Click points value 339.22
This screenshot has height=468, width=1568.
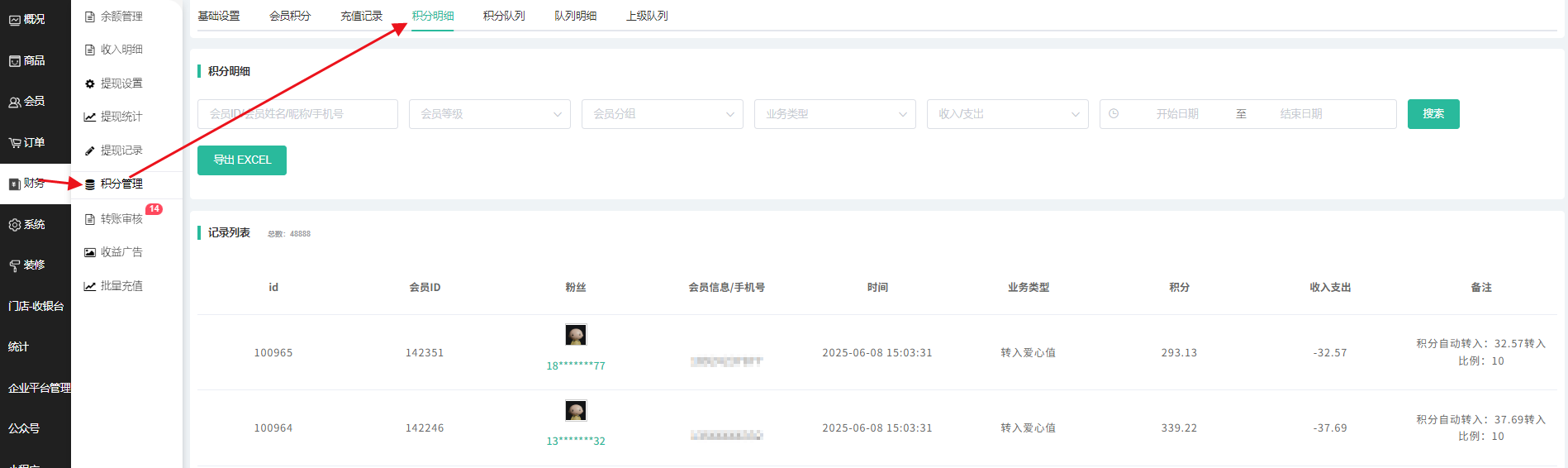(1179, 428)
